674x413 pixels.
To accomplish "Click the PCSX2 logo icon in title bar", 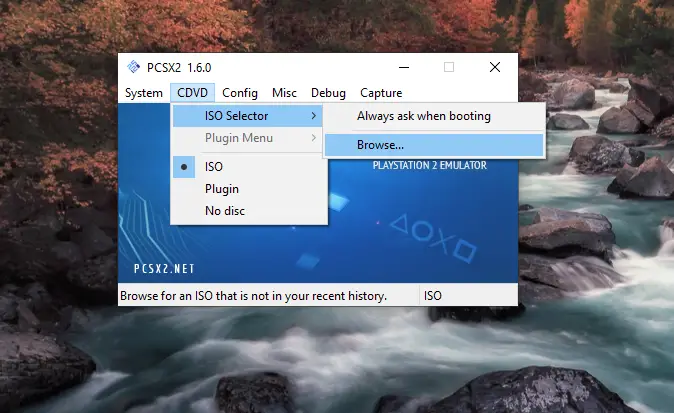I will [133, 67].
